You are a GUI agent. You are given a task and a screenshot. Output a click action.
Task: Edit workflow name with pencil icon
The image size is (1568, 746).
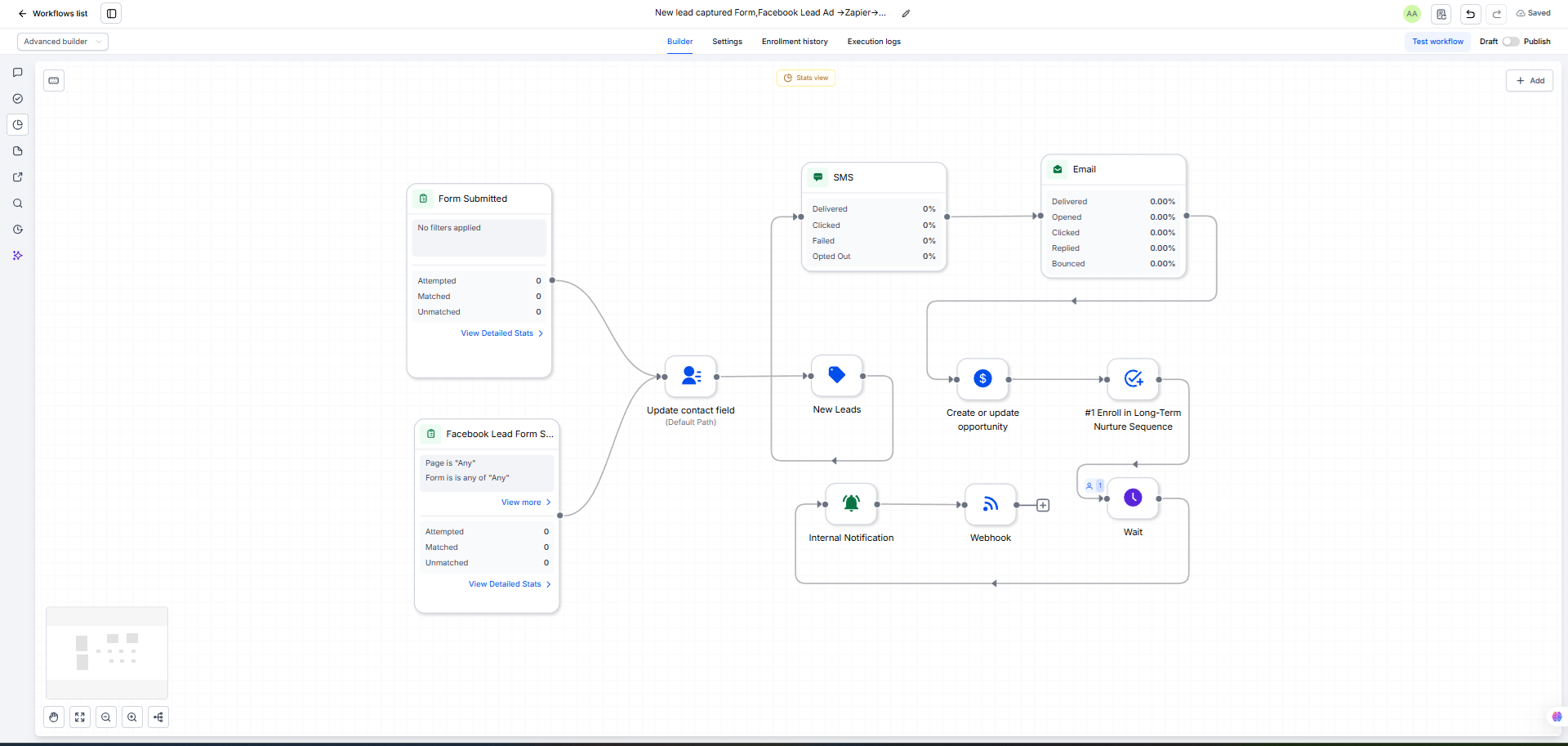(x=906, y=13)
